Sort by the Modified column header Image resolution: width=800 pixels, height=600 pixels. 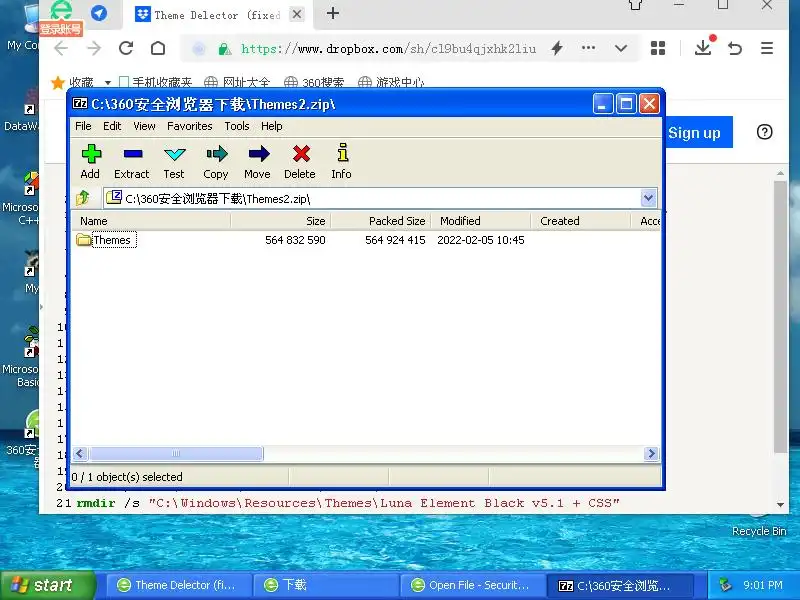[x=481, y=221]
